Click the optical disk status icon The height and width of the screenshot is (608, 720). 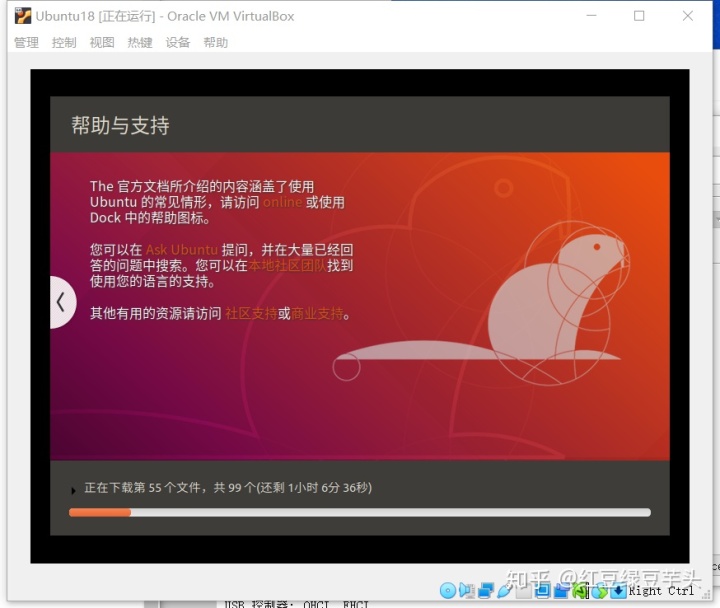coord(448,590)
